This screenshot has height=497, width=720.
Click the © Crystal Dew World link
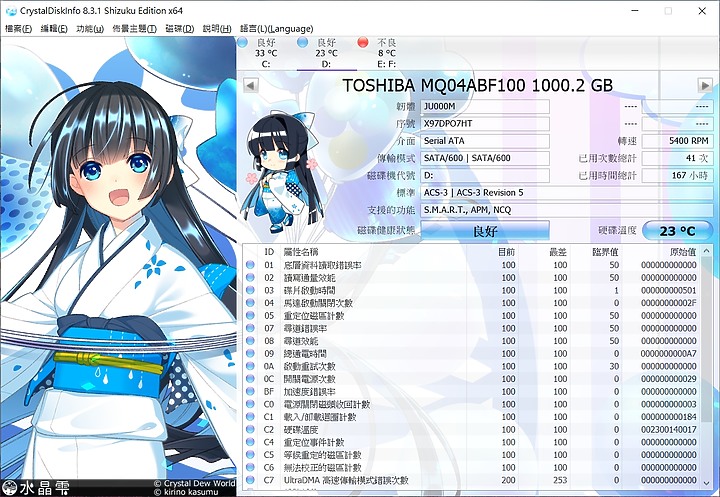194,483
